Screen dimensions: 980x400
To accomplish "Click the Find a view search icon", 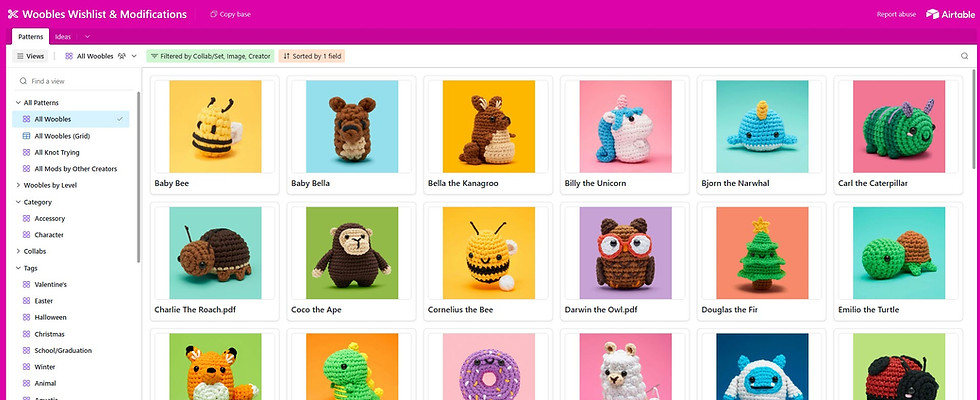I will tap(23, 81).
